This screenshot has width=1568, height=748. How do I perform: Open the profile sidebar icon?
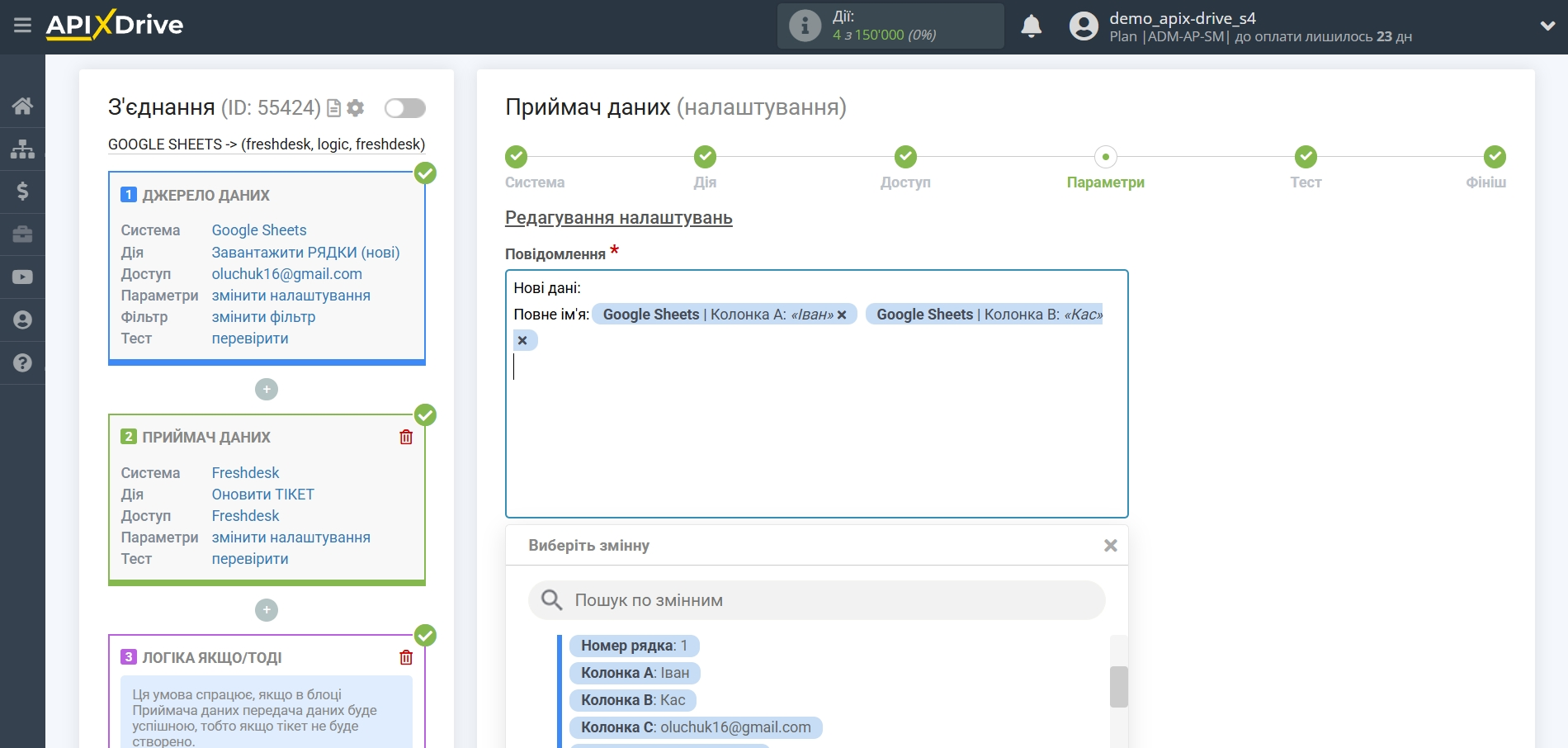click(22, 320)
